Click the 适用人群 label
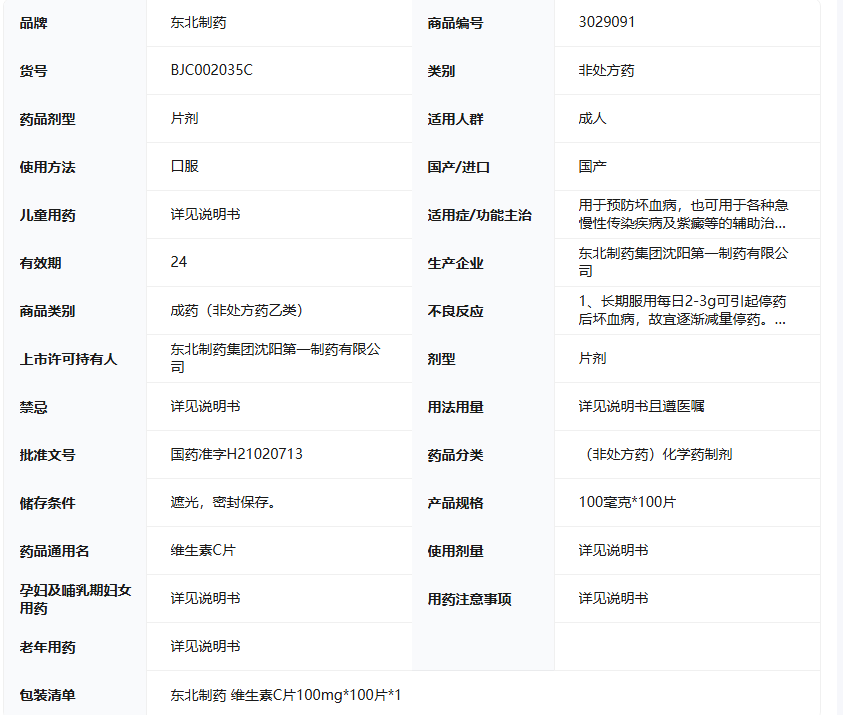This screenshot has height=715, width=843. click(455, 119)
